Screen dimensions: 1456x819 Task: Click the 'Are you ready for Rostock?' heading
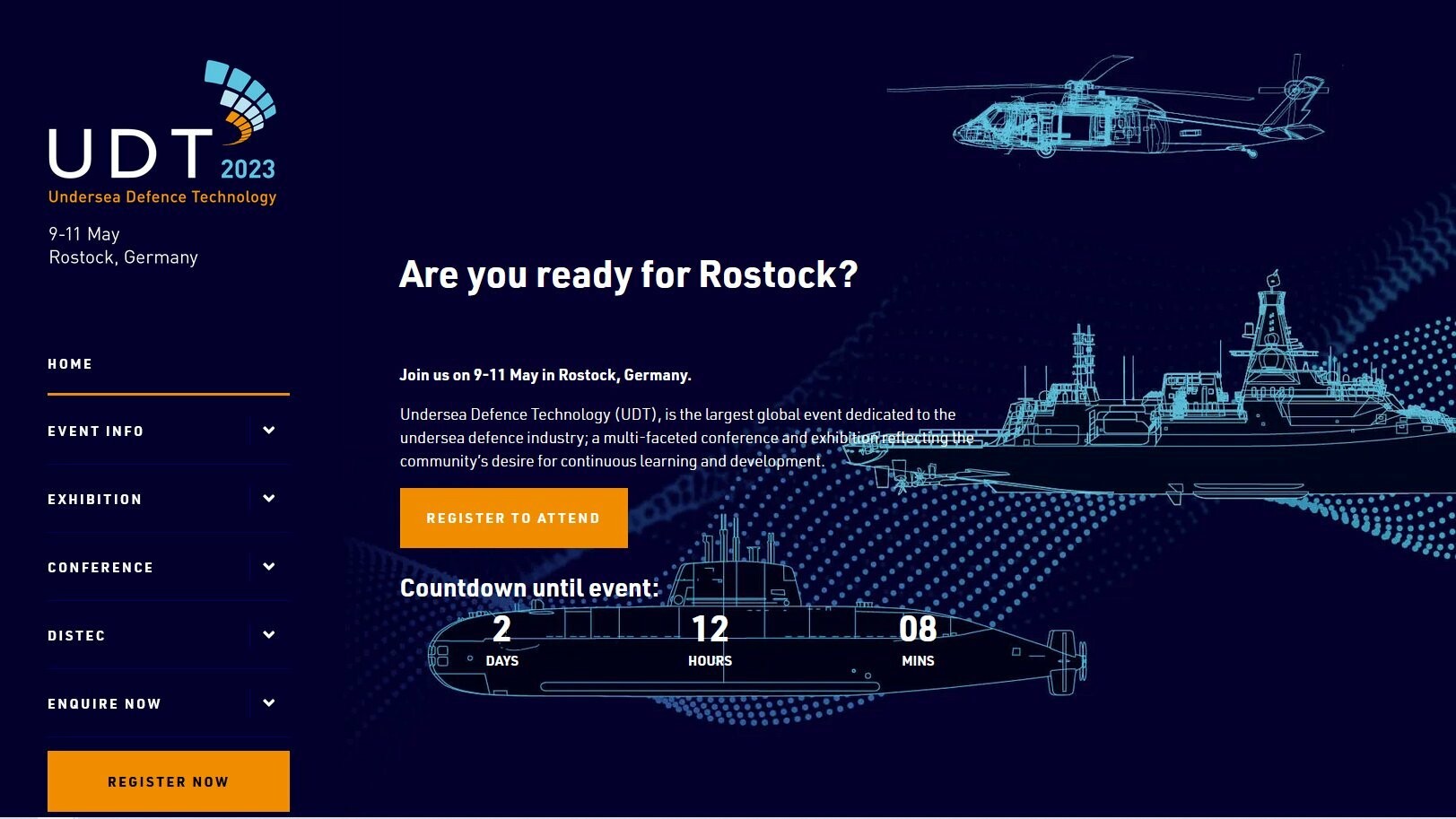(x=628, y=274)
